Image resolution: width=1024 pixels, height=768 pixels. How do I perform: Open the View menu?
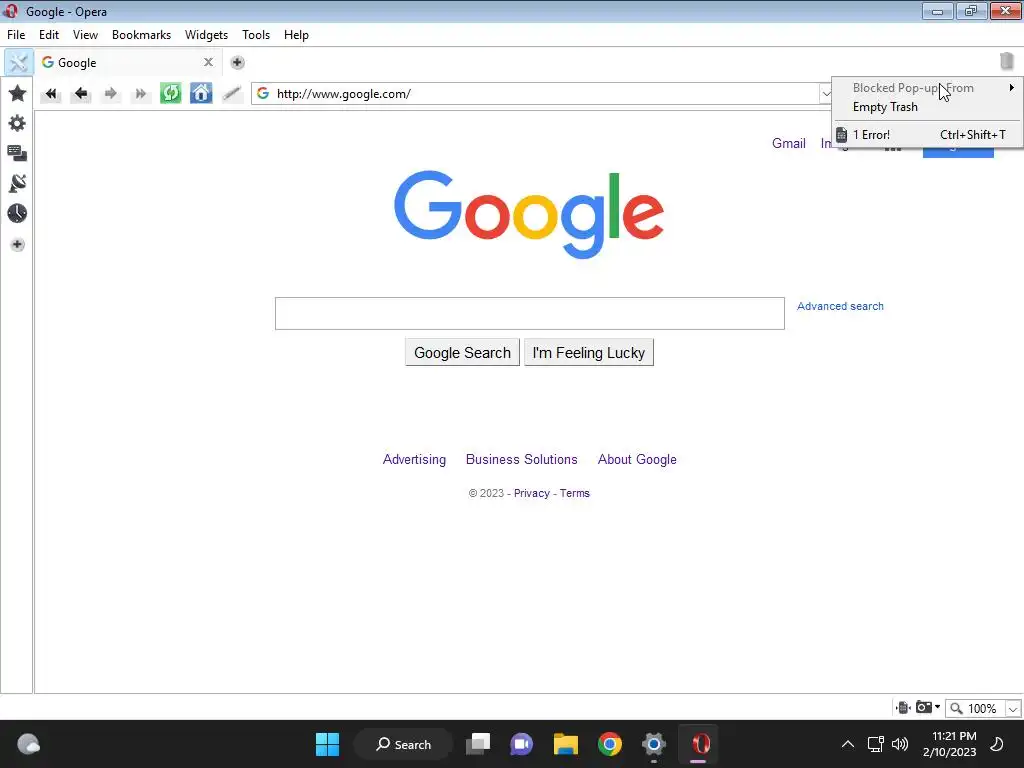click(x=86, y=35)
